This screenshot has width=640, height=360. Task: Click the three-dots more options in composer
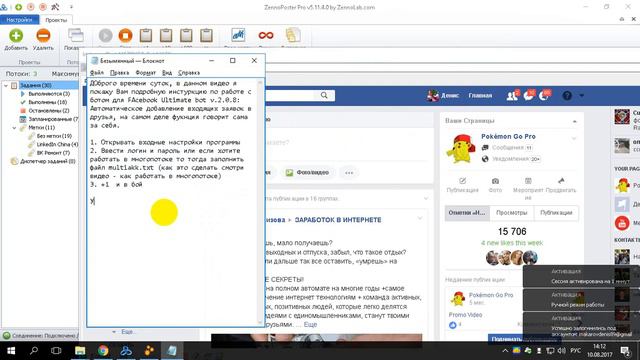tap(349, 173)
